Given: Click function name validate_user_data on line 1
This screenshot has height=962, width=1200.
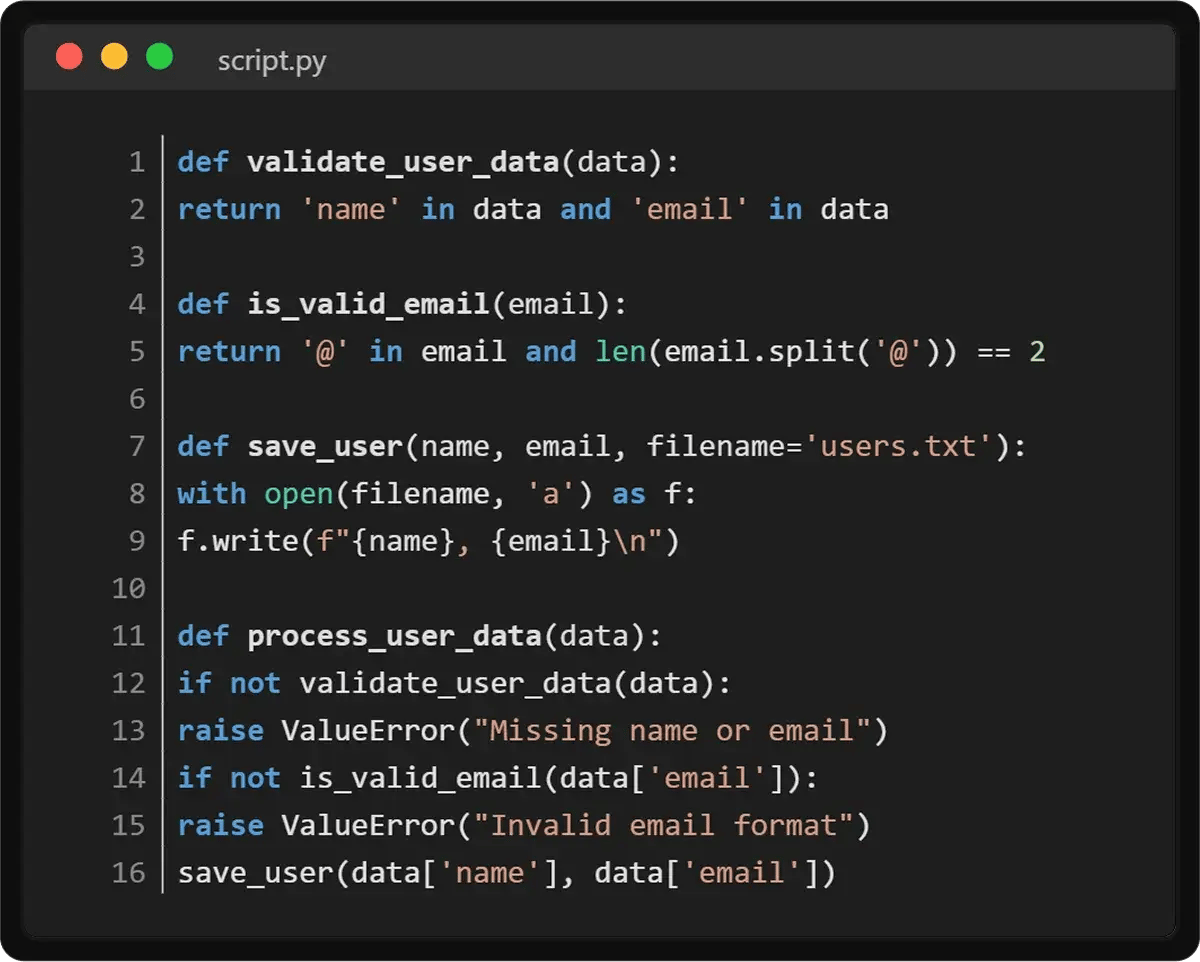Looking at the screenshot, I should (403, 162).
